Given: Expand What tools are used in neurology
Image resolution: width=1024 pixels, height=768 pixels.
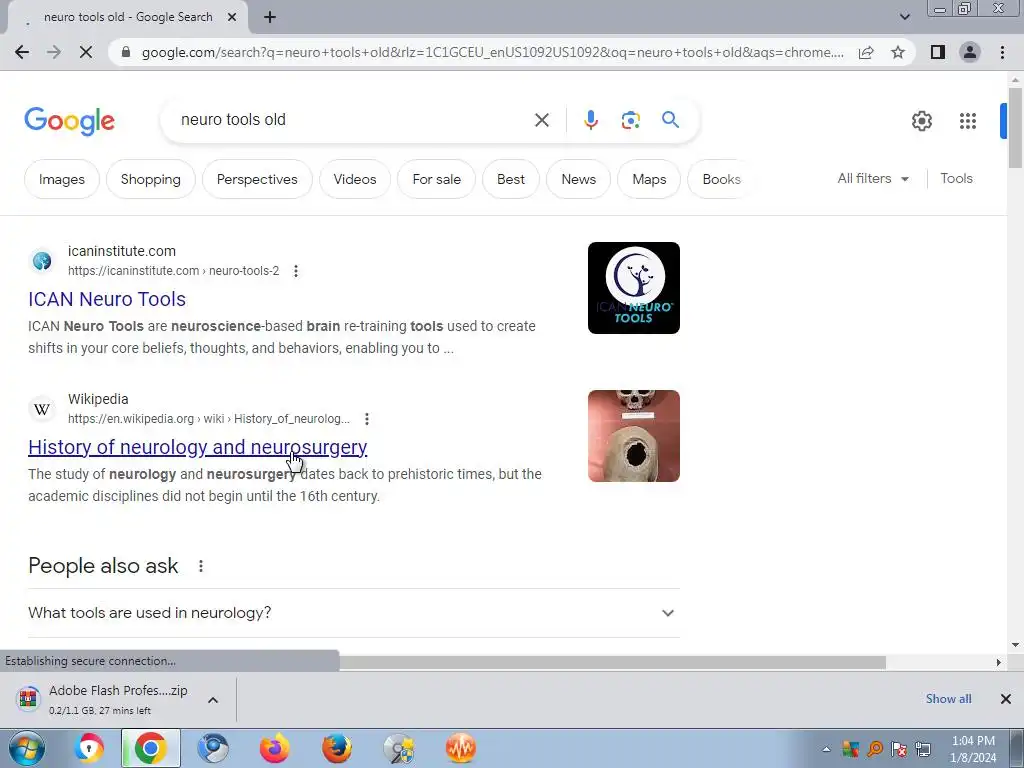Looking at the screenshot, I should click(354, 613).
